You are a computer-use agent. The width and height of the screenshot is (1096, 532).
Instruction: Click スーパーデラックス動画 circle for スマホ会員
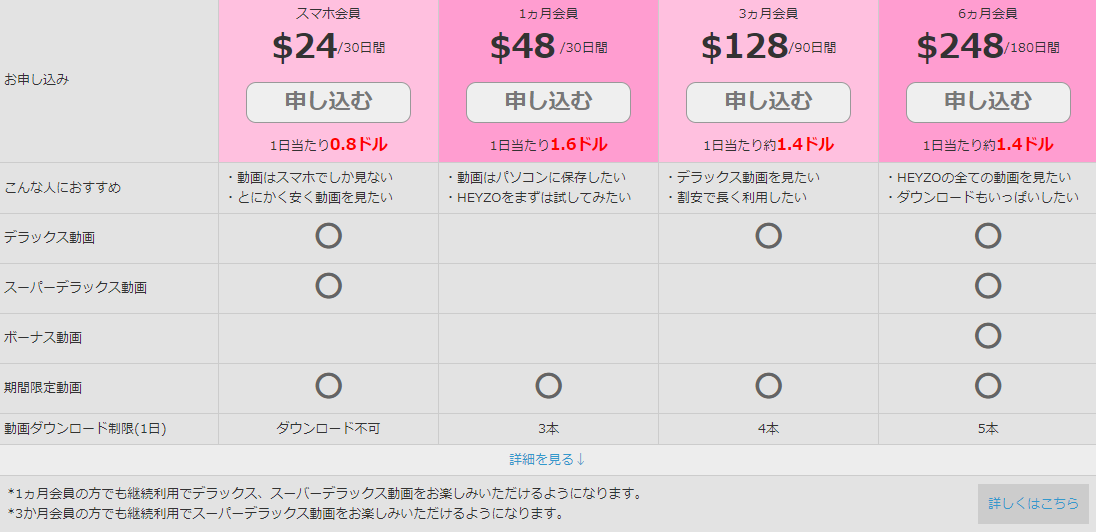pyautogui.click(x=329, y=285)
